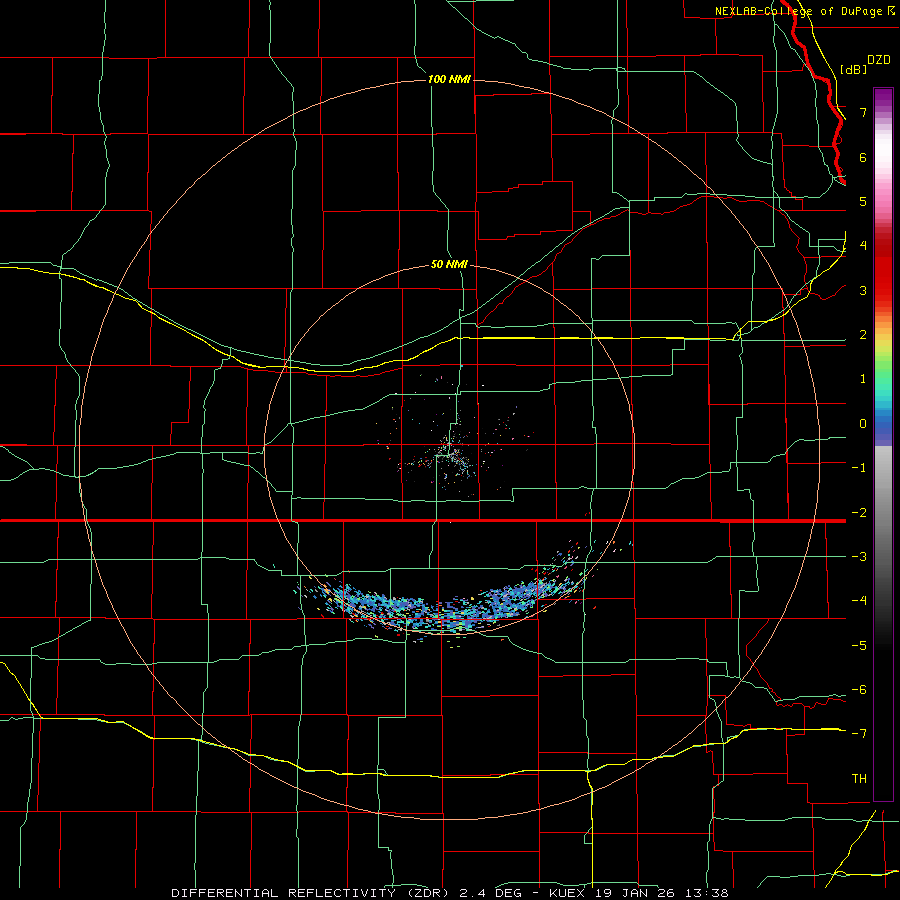Click the DZD product label above the color scale
900x900 pixels.
pos(879,60)
